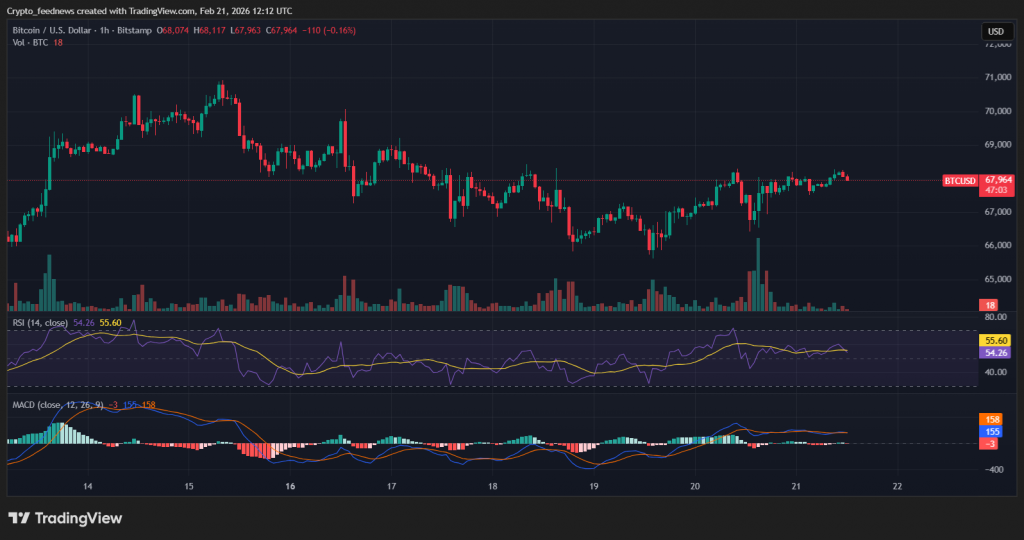Click date label 21 on time axis
Screen dimensions: 1024x540
coord(796,486)
